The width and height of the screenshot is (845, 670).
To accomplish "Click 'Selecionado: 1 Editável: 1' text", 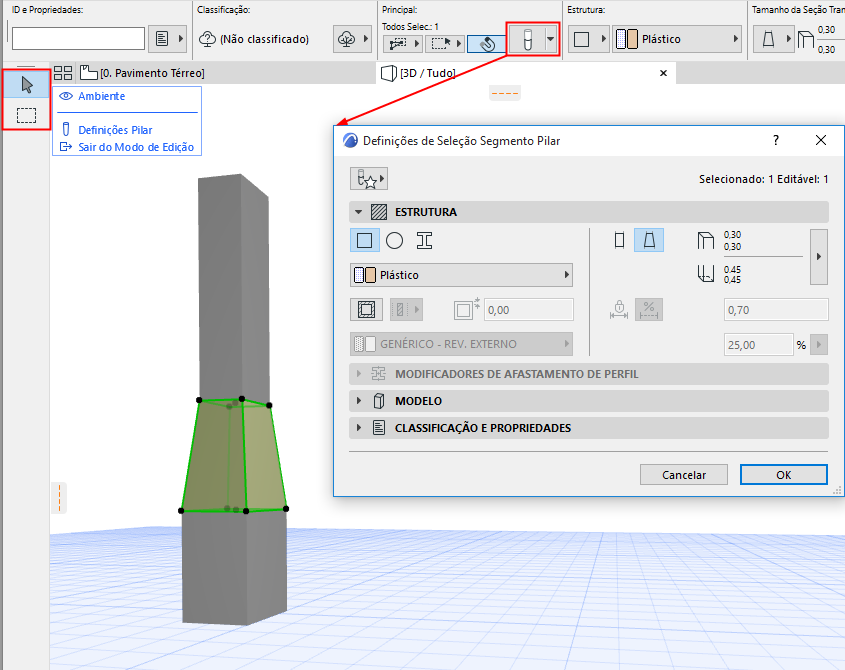I will [x=764, y=179].
